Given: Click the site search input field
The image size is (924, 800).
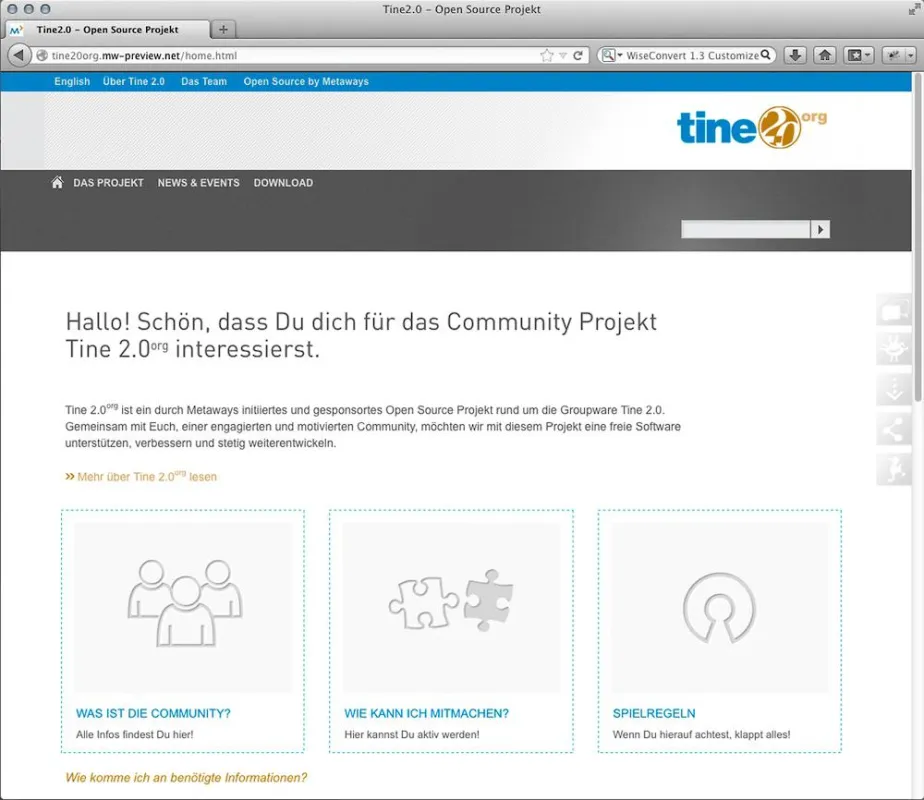Looking at the screenshot, I should pos(745,229).
